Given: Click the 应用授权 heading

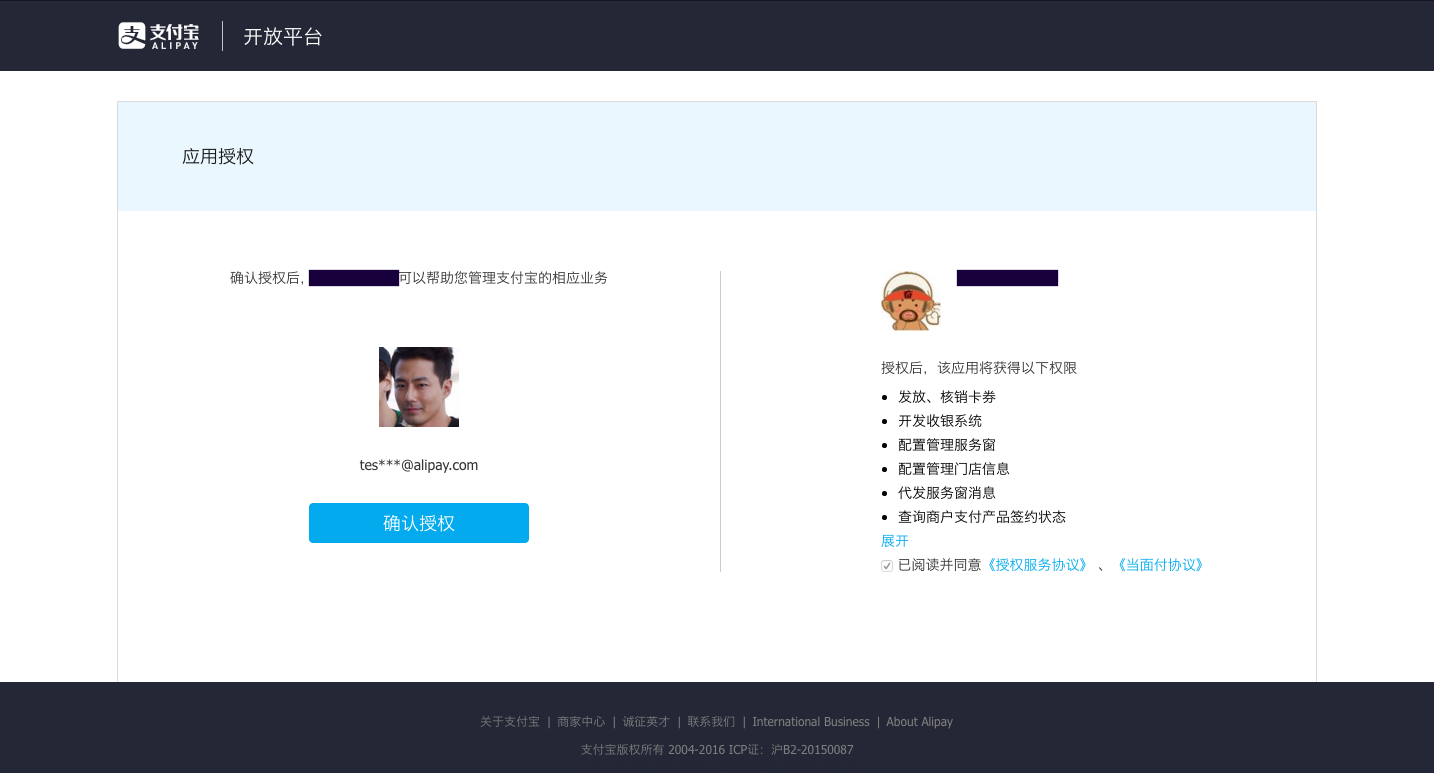Looking at the screenshot, I should [x=218, y=157].
